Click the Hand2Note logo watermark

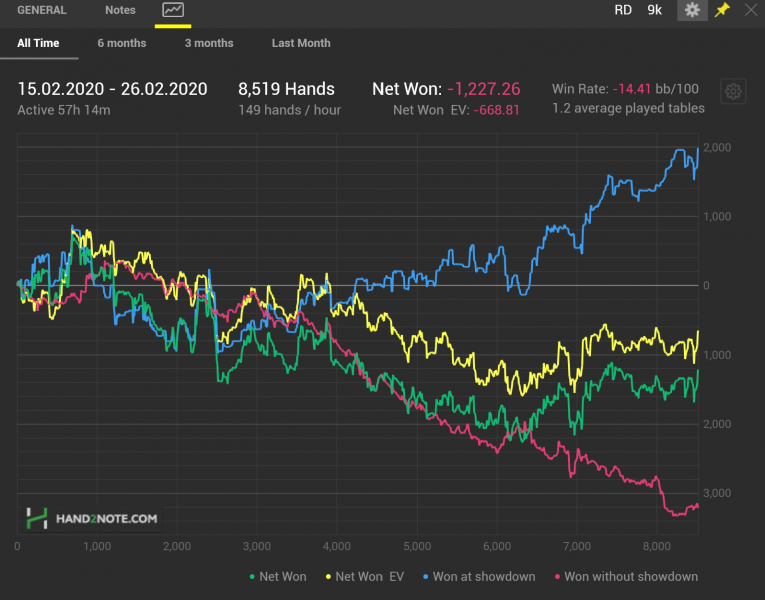(x=92, y=518)
